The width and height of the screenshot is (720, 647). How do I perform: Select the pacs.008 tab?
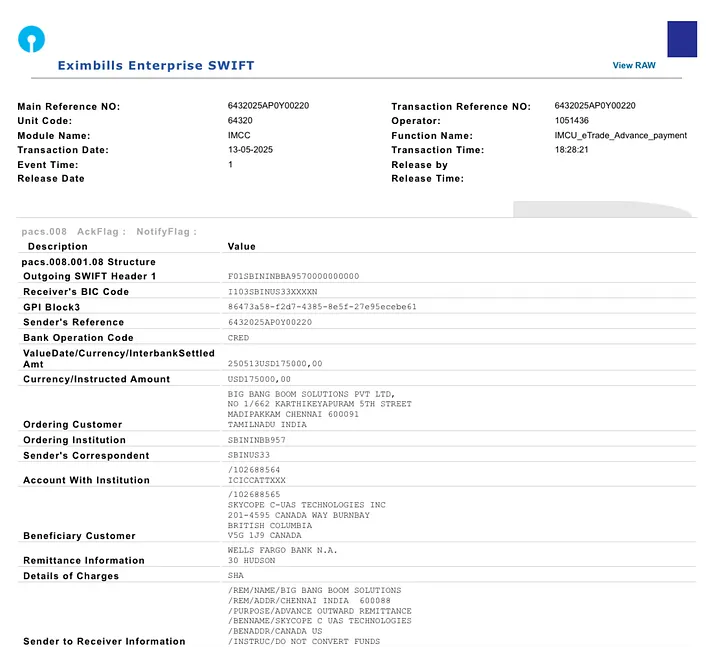click(44, 231)
